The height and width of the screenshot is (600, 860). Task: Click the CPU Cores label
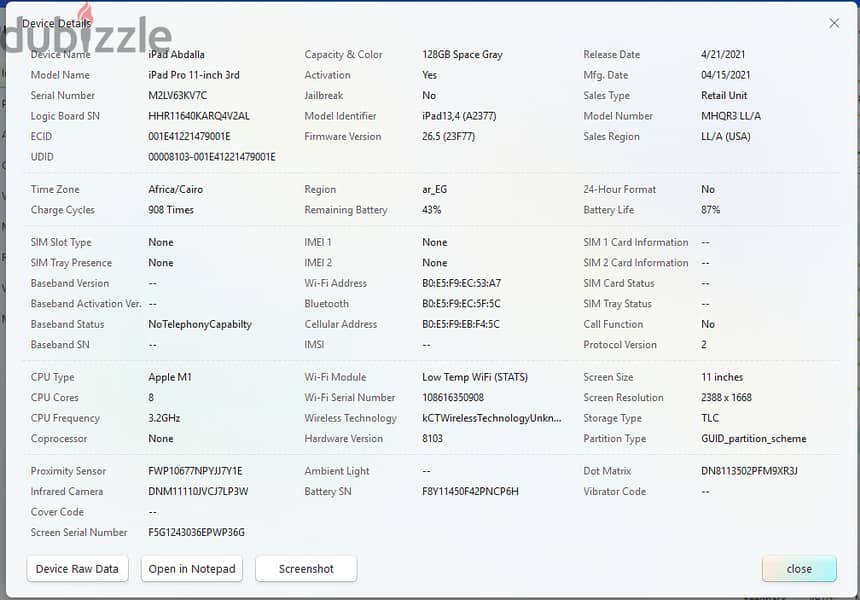click(x=54, y=398)
